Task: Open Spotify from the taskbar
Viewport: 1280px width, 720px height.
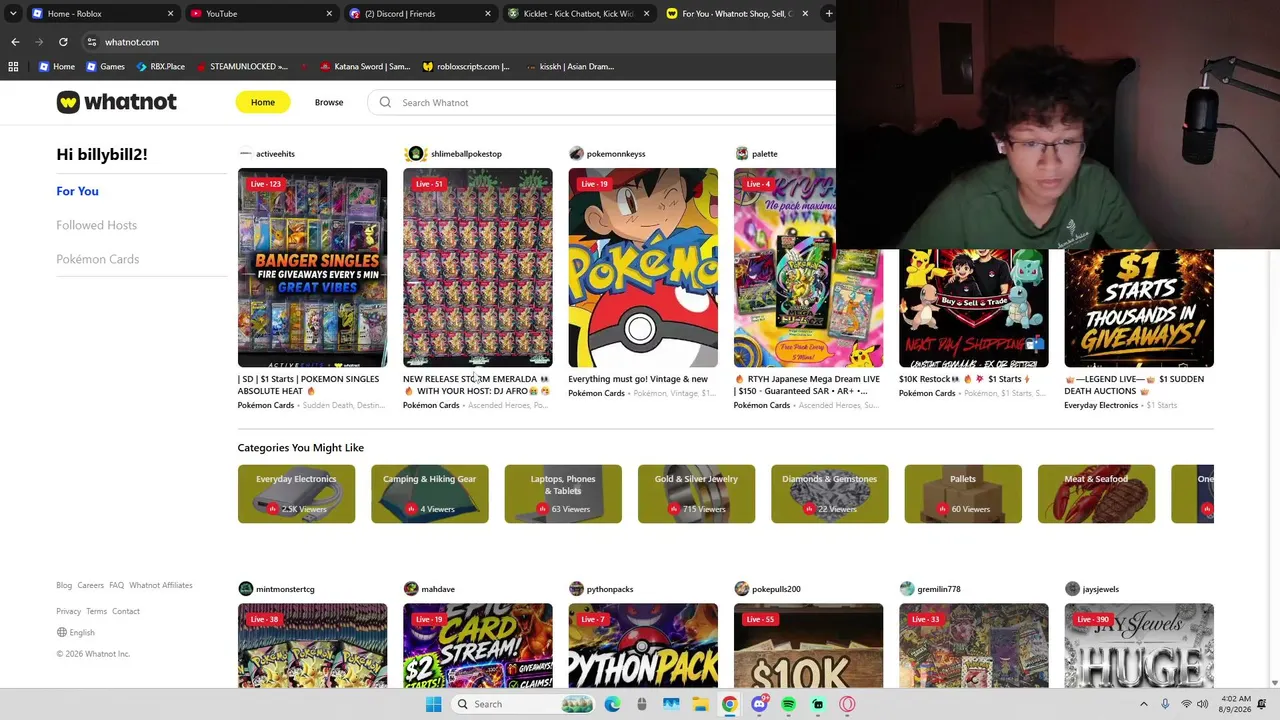Action: pyautogui.click(x=788, y=704)
